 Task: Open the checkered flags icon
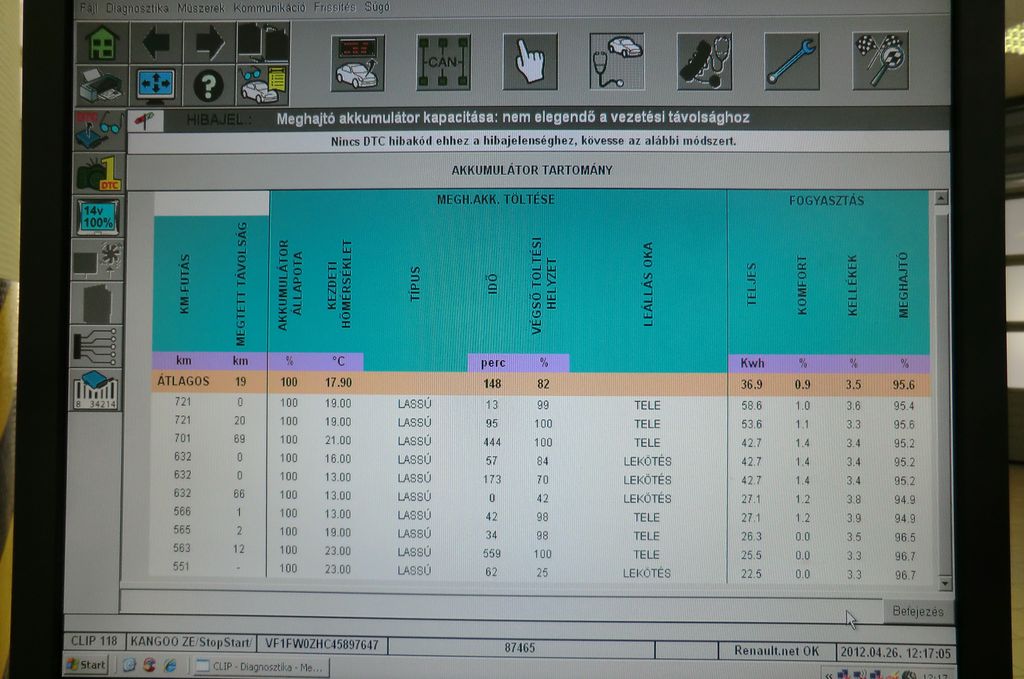(880, 62)
